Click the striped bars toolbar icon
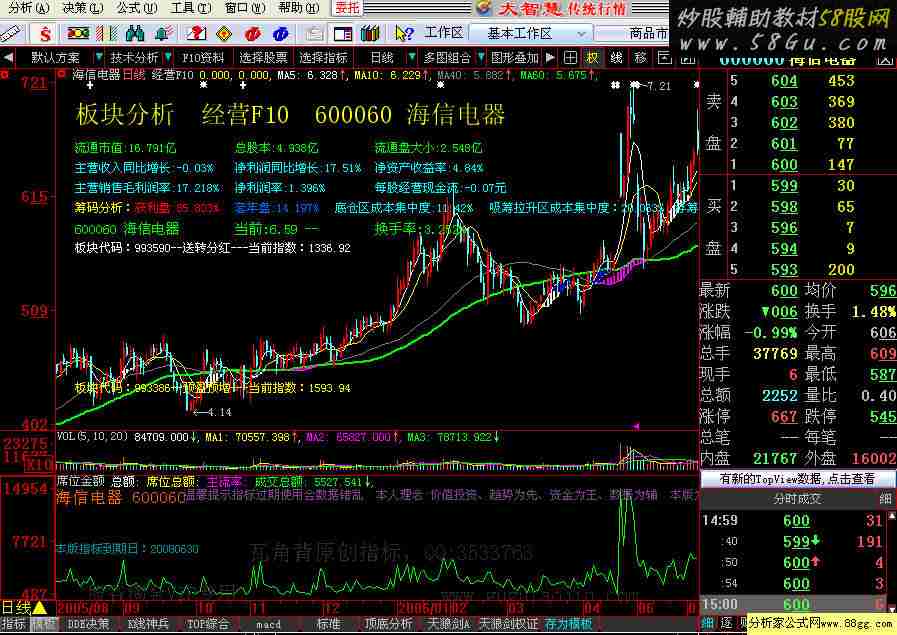Screen dimensions: 897x635 106,34
